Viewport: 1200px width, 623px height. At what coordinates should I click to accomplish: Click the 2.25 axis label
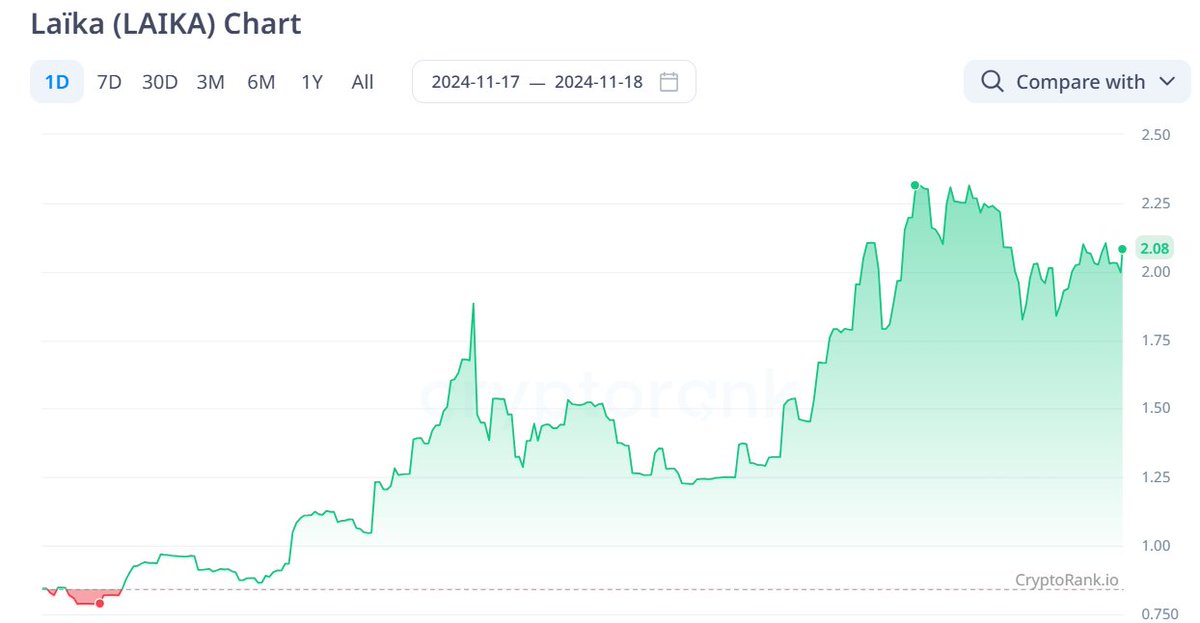(1155, 203)
